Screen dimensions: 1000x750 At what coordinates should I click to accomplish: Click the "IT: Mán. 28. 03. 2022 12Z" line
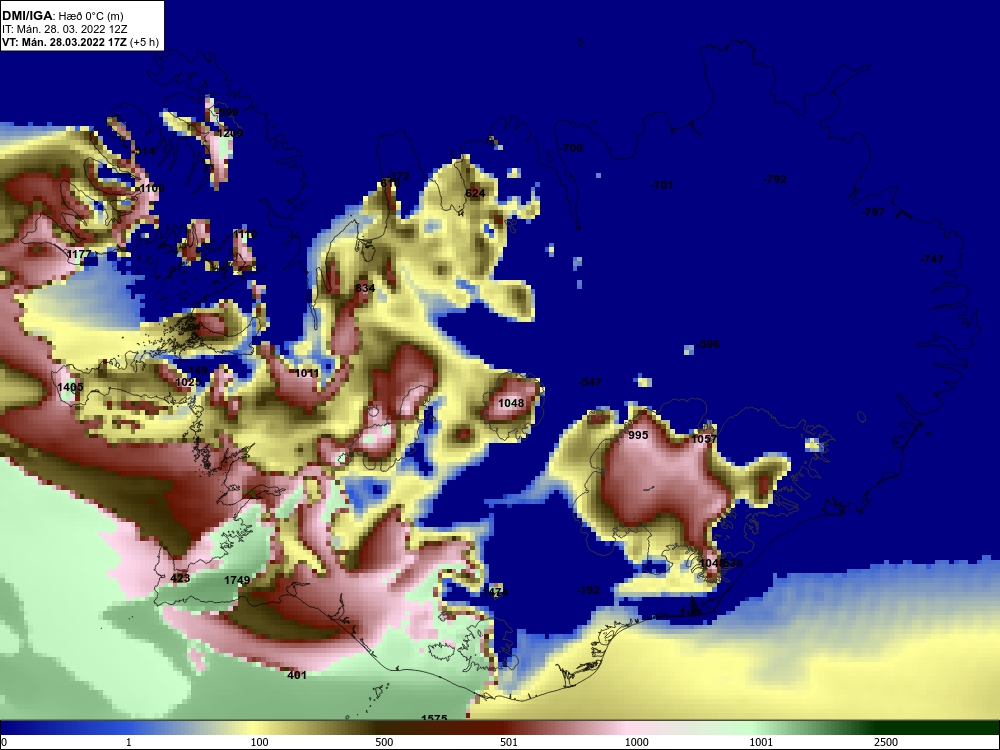[x=64, y=29]
